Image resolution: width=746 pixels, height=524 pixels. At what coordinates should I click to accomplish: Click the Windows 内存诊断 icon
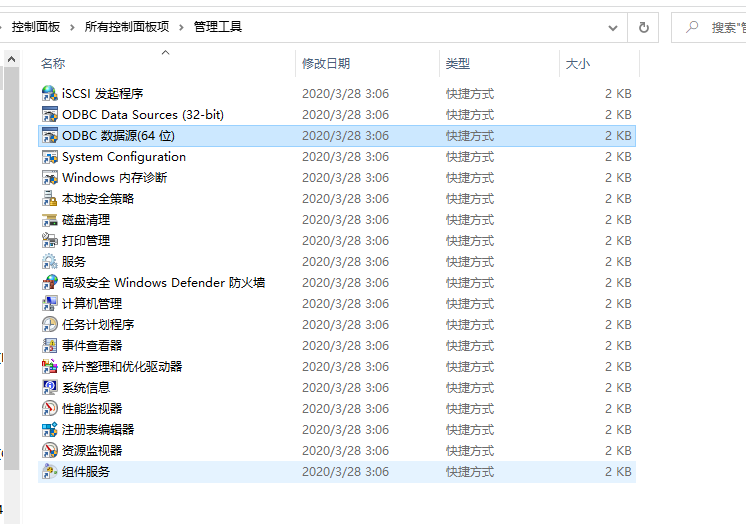point(49,178)
